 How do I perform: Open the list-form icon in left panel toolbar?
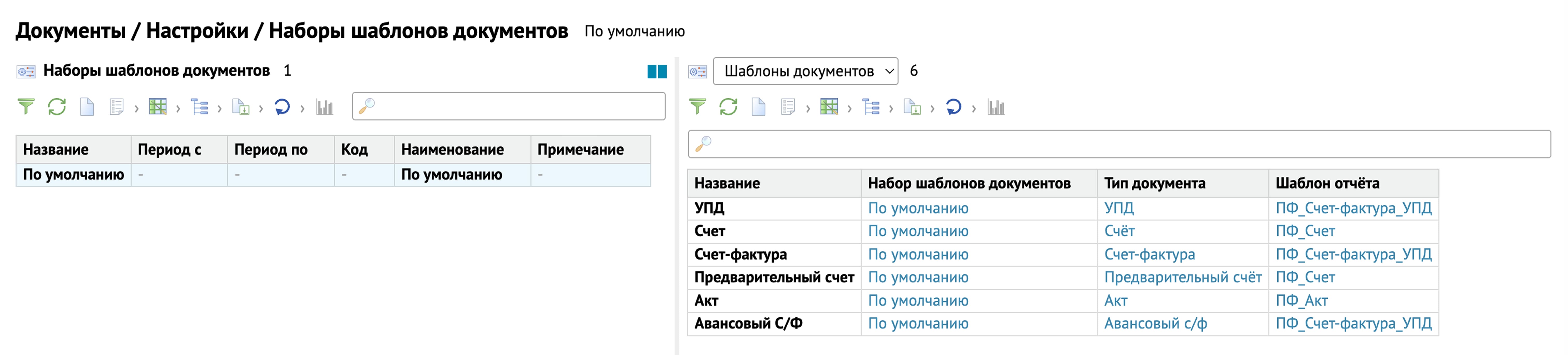116,107
